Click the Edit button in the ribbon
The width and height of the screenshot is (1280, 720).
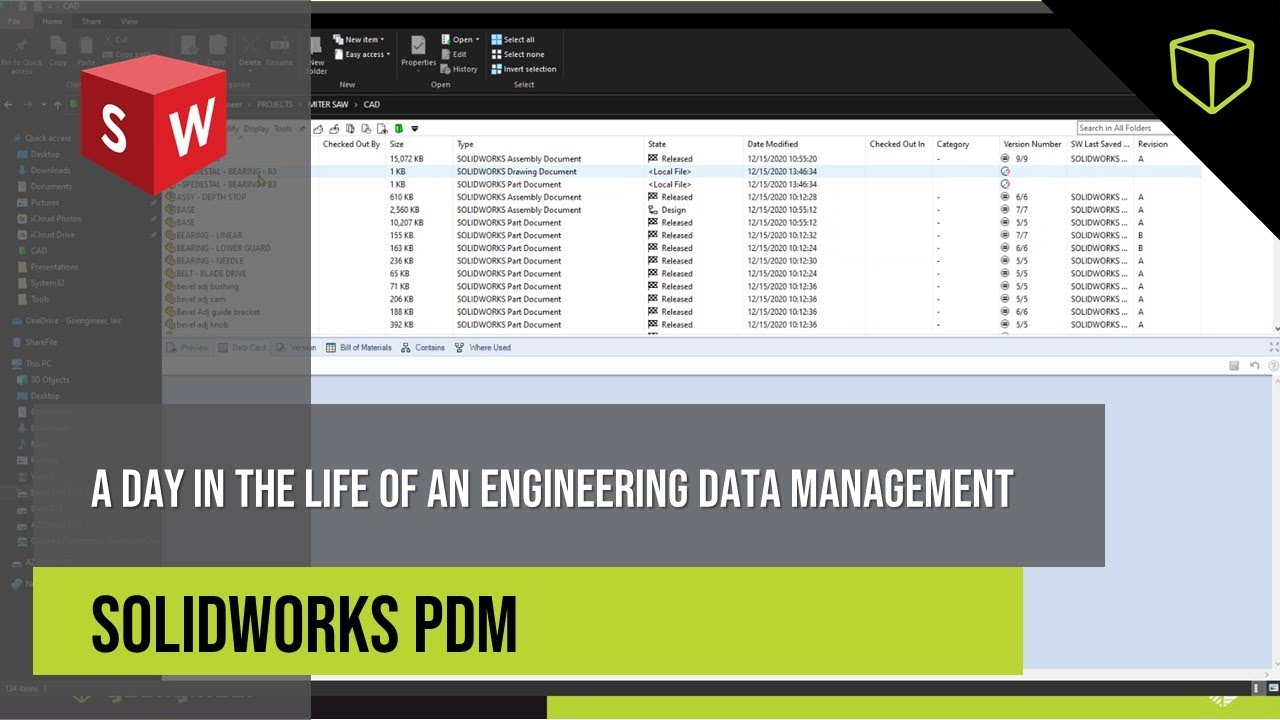454,54
